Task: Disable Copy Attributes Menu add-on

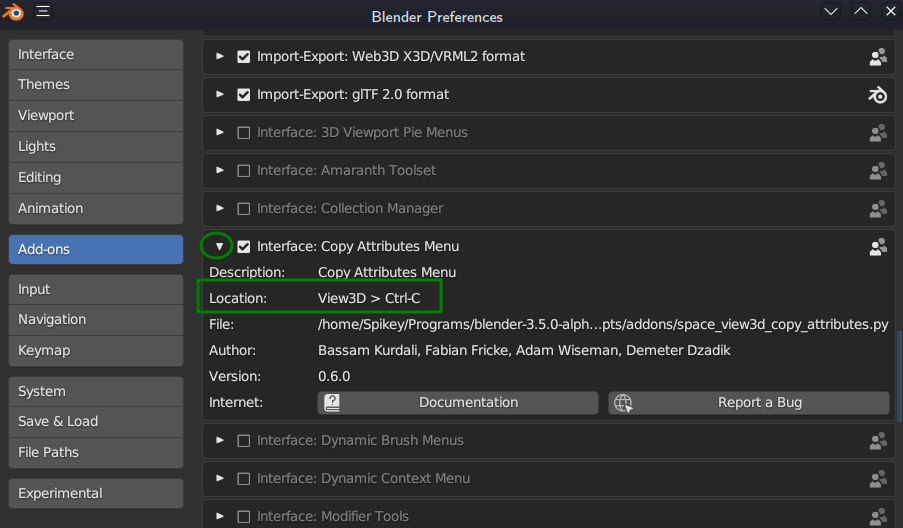Action: pos(244,246)
